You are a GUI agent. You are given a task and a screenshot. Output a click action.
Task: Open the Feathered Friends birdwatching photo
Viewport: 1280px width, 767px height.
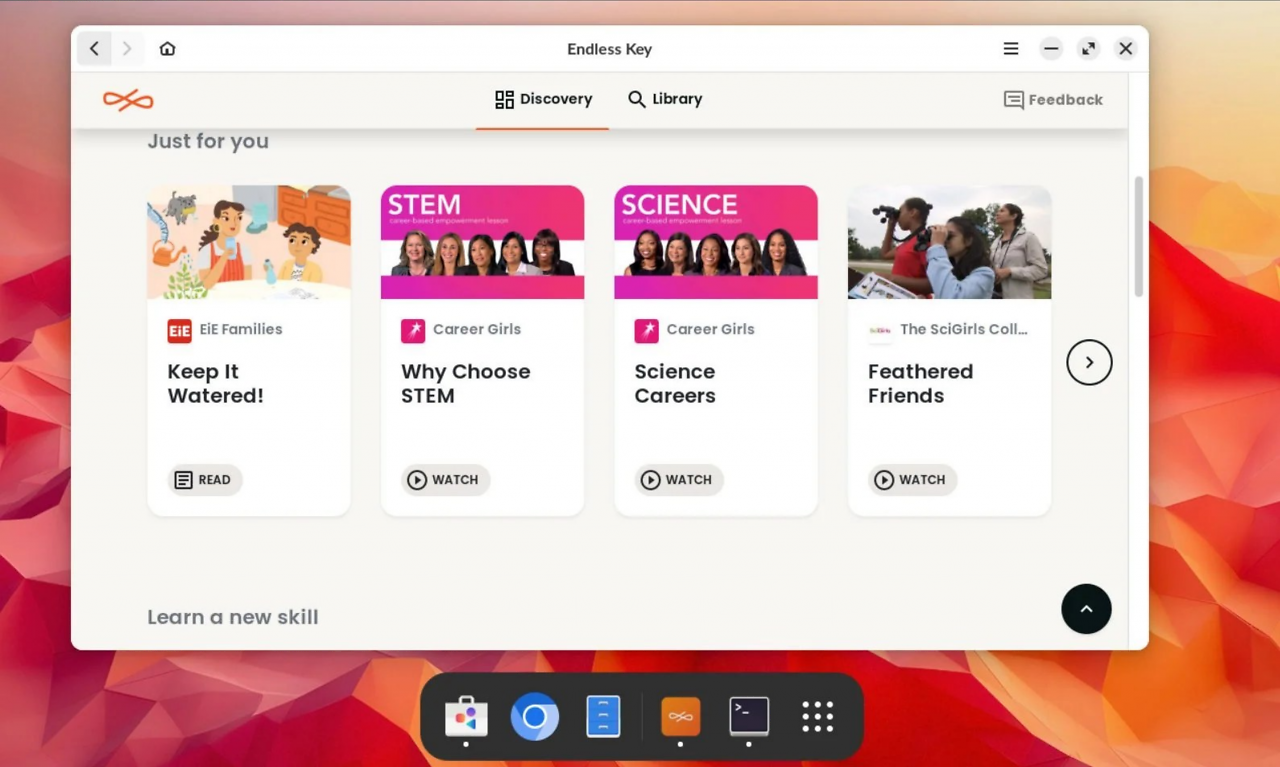point(949,242)
